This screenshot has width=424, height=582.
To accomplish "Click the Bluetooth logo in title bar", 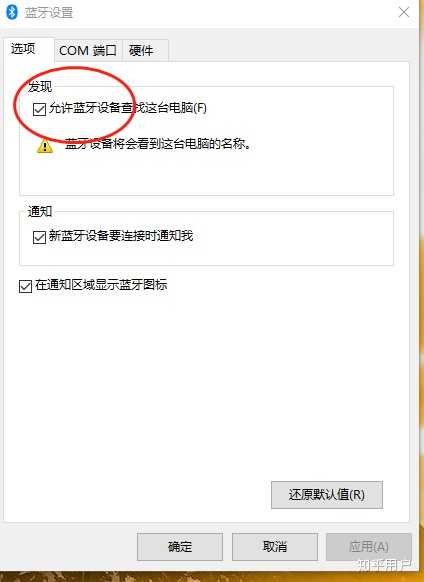I will (x=12, y=12).
